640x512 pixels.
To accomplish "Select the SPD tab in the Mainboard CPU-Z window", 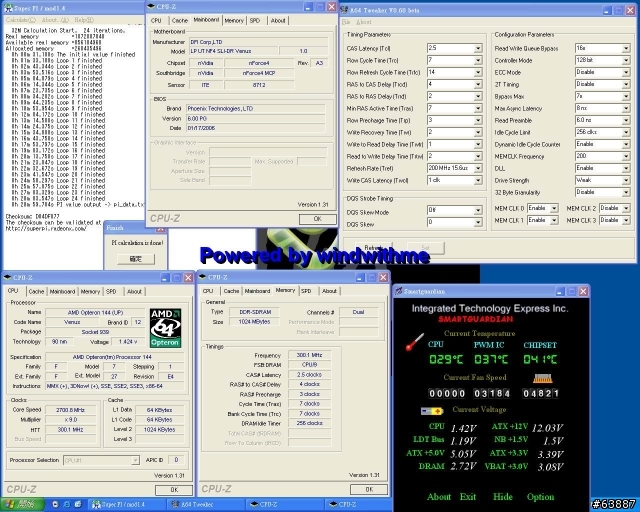I will [255, 20].
